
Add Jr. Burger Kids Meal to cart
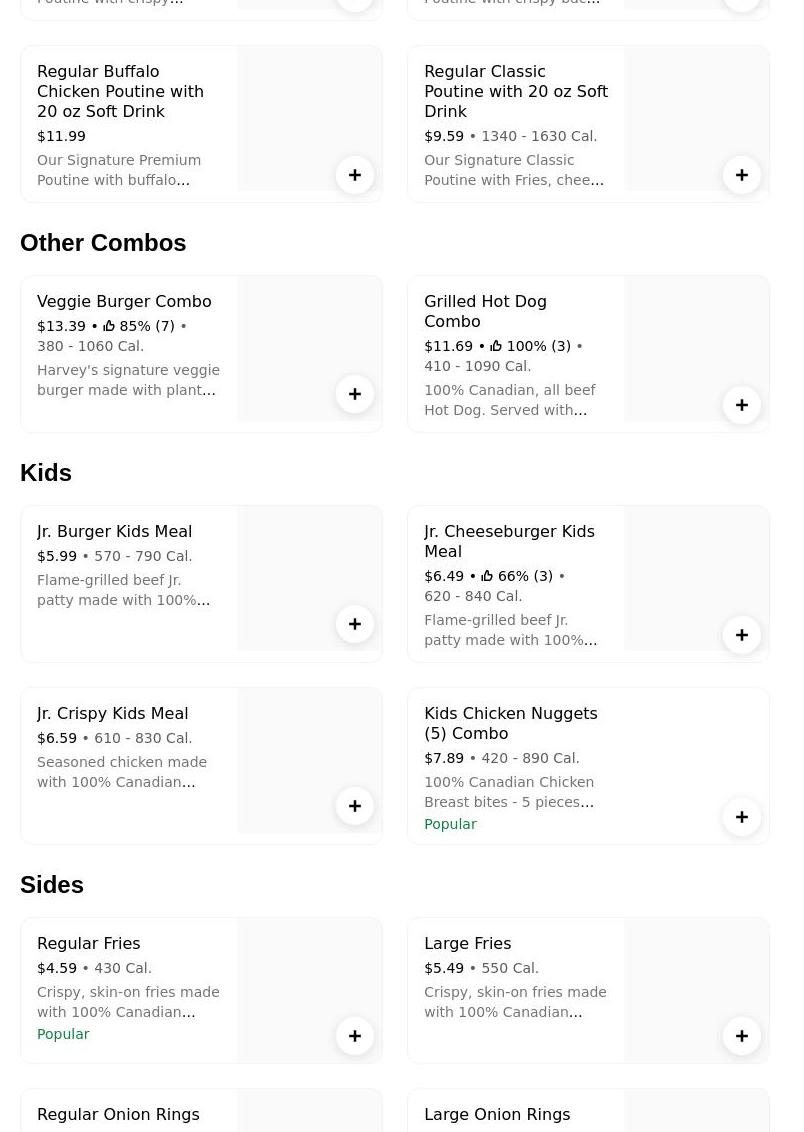(x=355, y=624)
